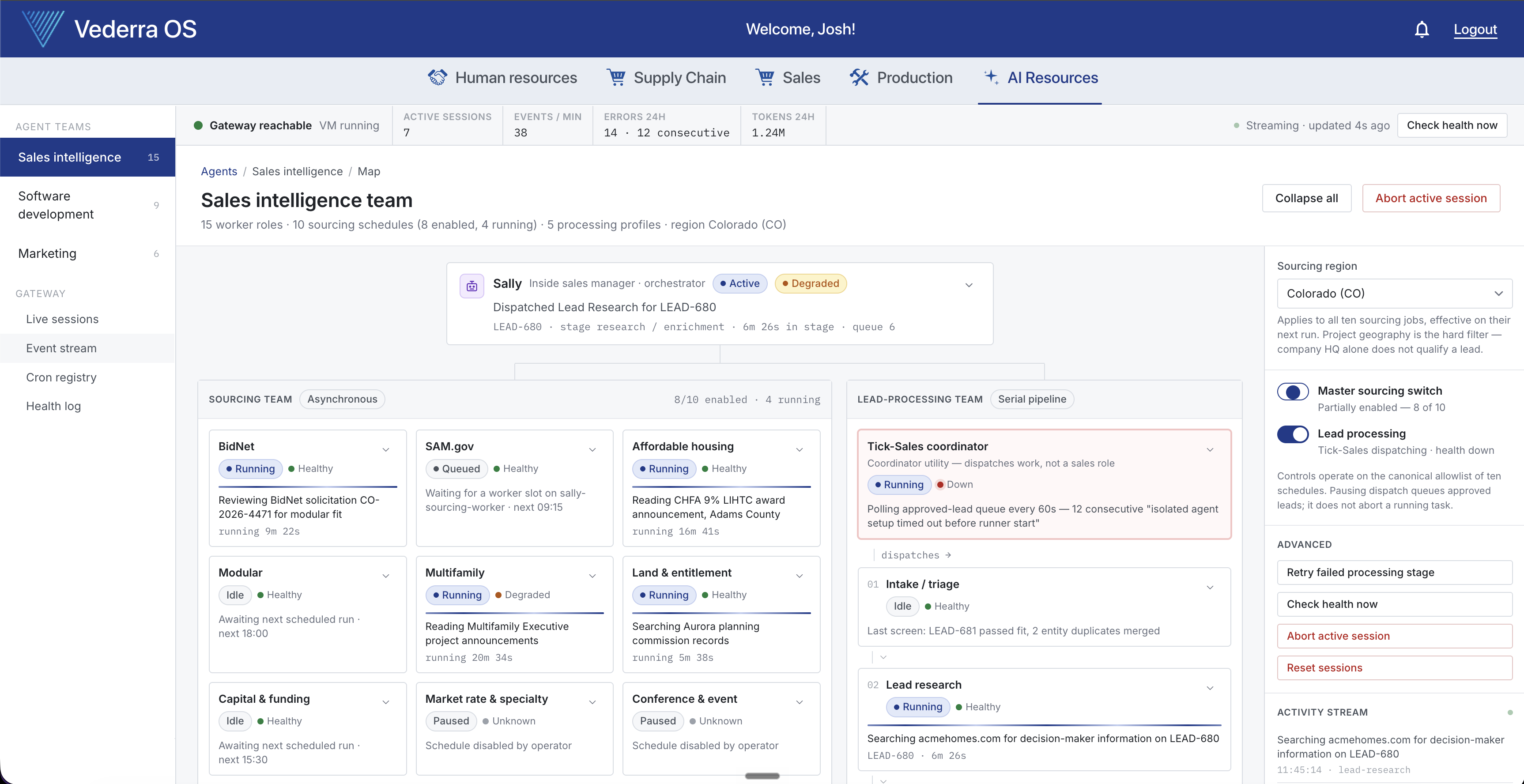Click Abort active session beside Collapse all

tap(1430, 198)
